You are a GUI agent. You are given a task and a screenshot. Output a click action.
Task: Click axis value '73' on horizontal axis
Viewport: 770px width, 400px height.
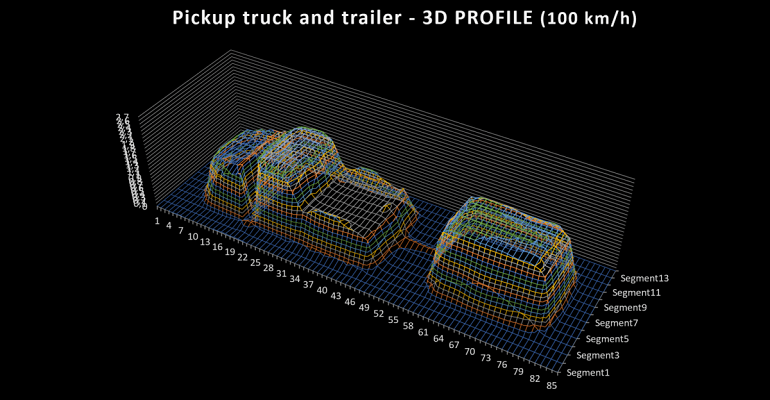click(485, 358)
